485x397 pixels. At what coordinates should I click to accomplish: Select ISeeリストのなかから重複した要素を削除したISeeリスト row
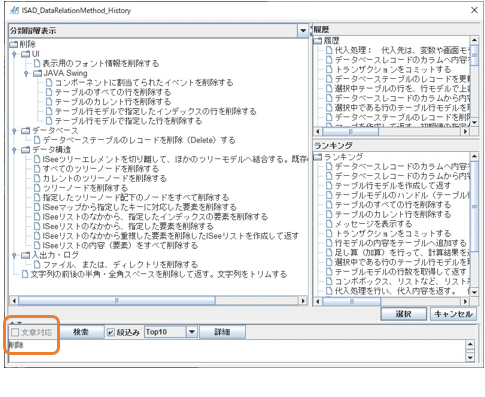pyautogui.click(x=171, y=236)
